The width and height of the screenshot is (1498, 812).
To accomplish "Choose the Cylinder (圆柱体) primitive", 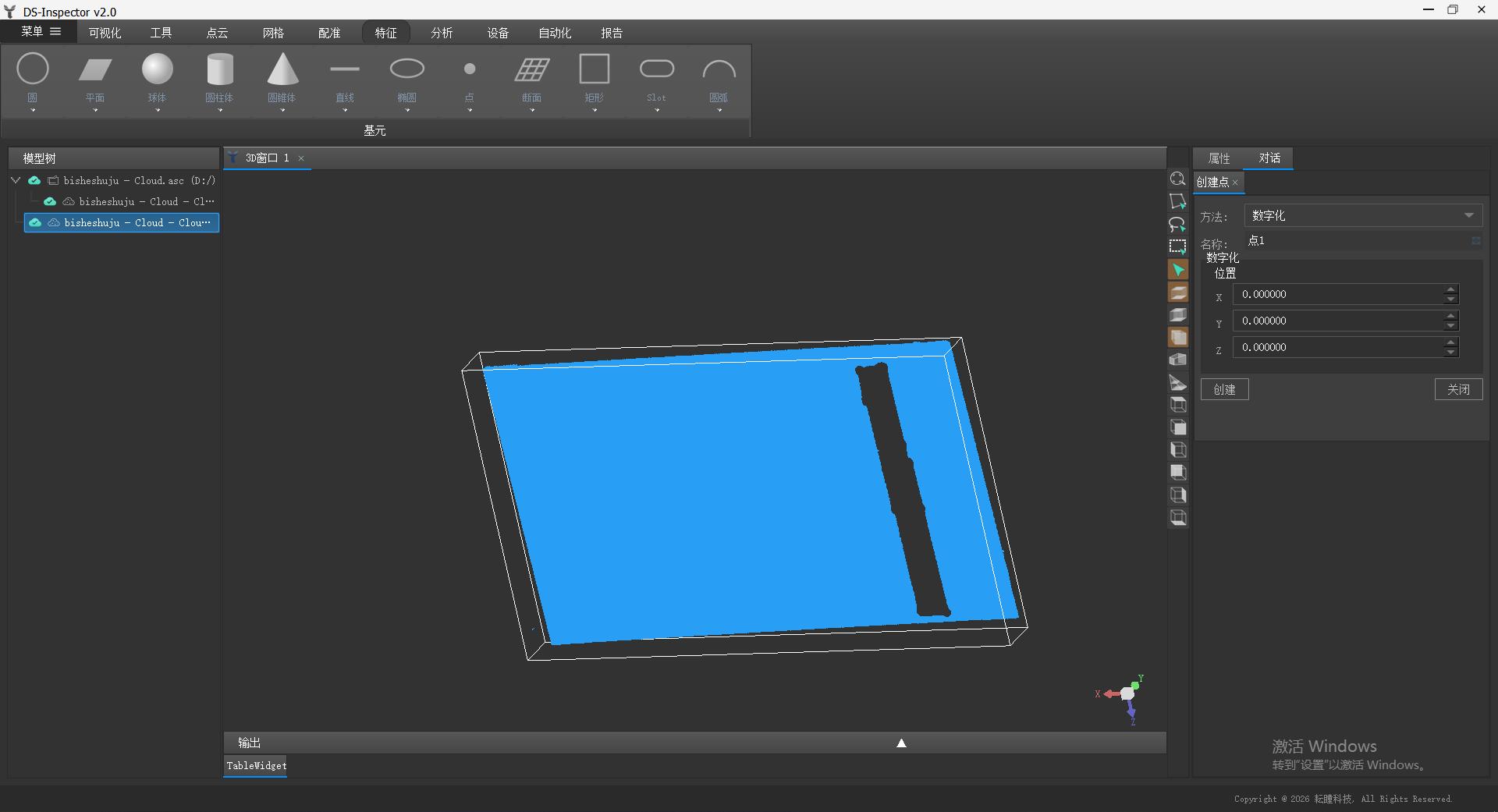I will click(220, 76).
